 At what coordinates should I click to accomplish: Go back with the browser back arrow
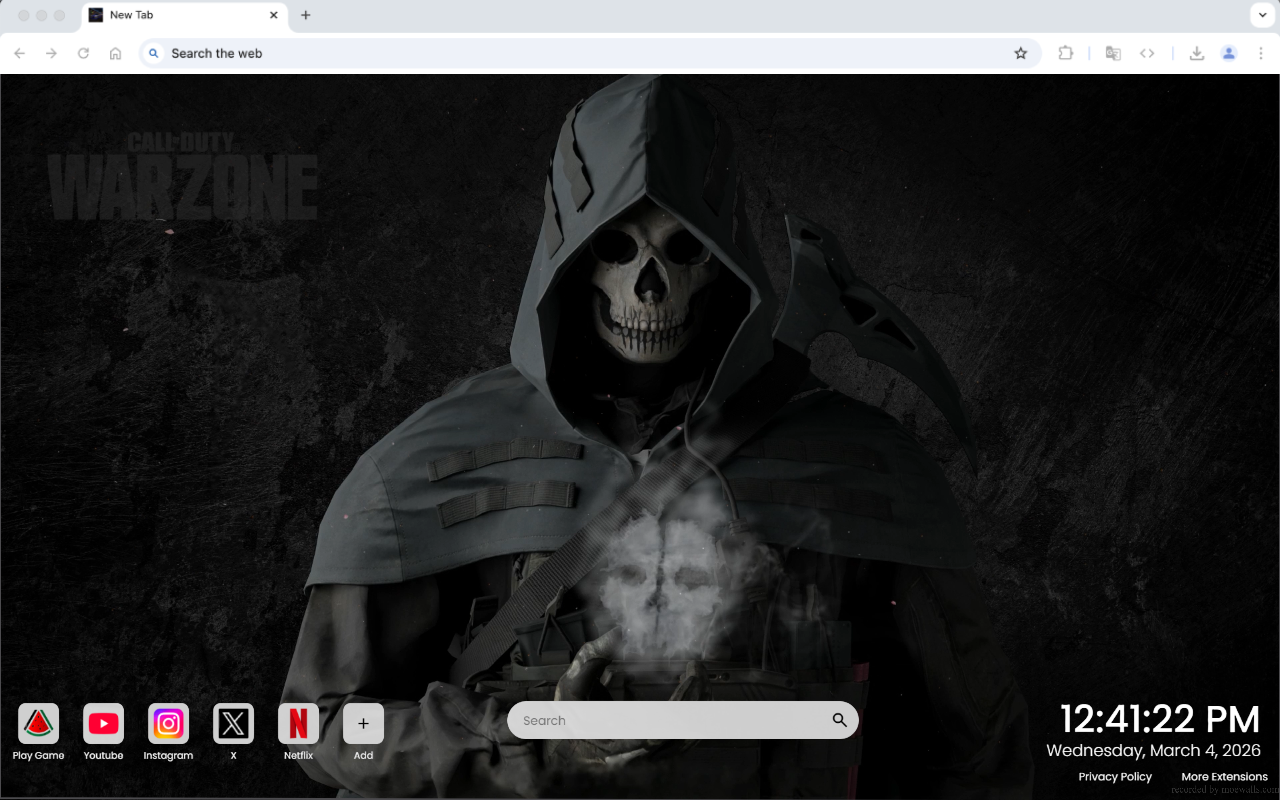20,53
